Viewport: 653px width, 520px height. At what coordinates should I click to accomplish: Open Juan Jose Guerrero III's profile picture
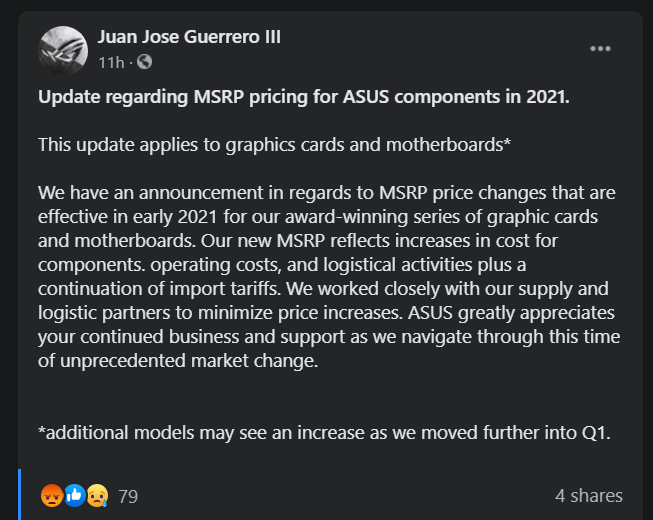point(64,49)
